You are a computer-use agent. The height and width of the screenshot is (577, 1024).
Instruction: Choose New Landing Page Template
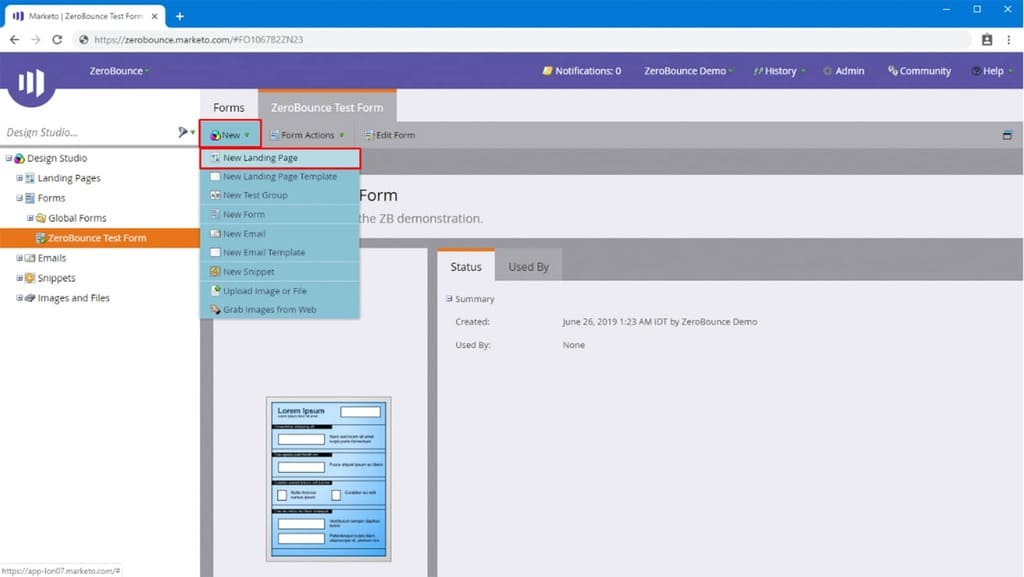coord(280,177)
